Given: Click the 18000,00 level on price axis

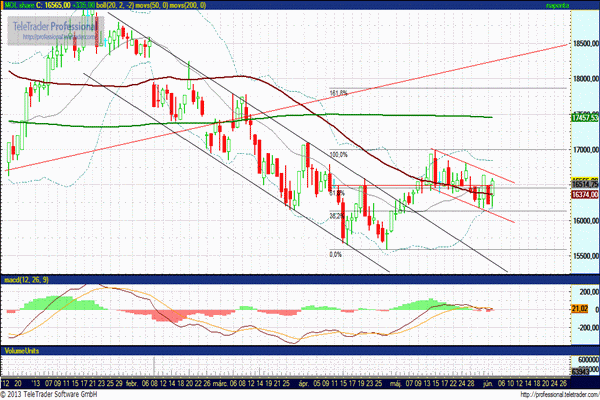Looking at the screenshot, I should (x=583, y=80).
